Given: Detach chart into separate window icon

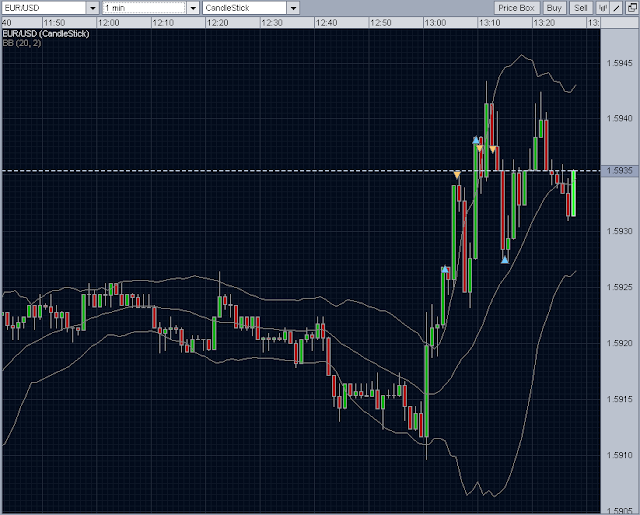Looking at the screenshot, I should (631, 8).
